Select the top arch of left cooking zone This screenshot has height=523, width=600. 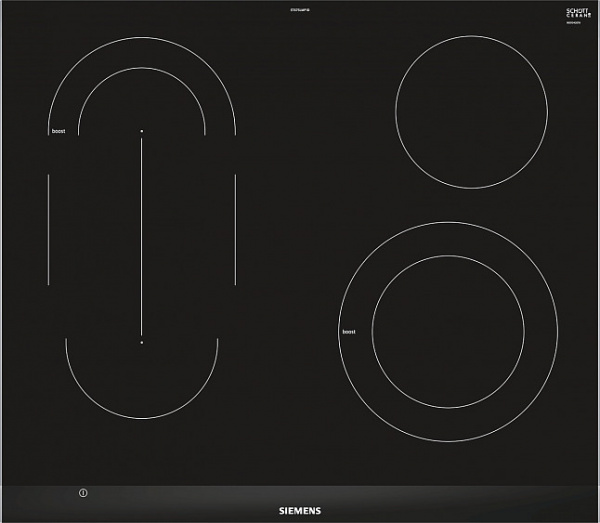click(142, 39)
